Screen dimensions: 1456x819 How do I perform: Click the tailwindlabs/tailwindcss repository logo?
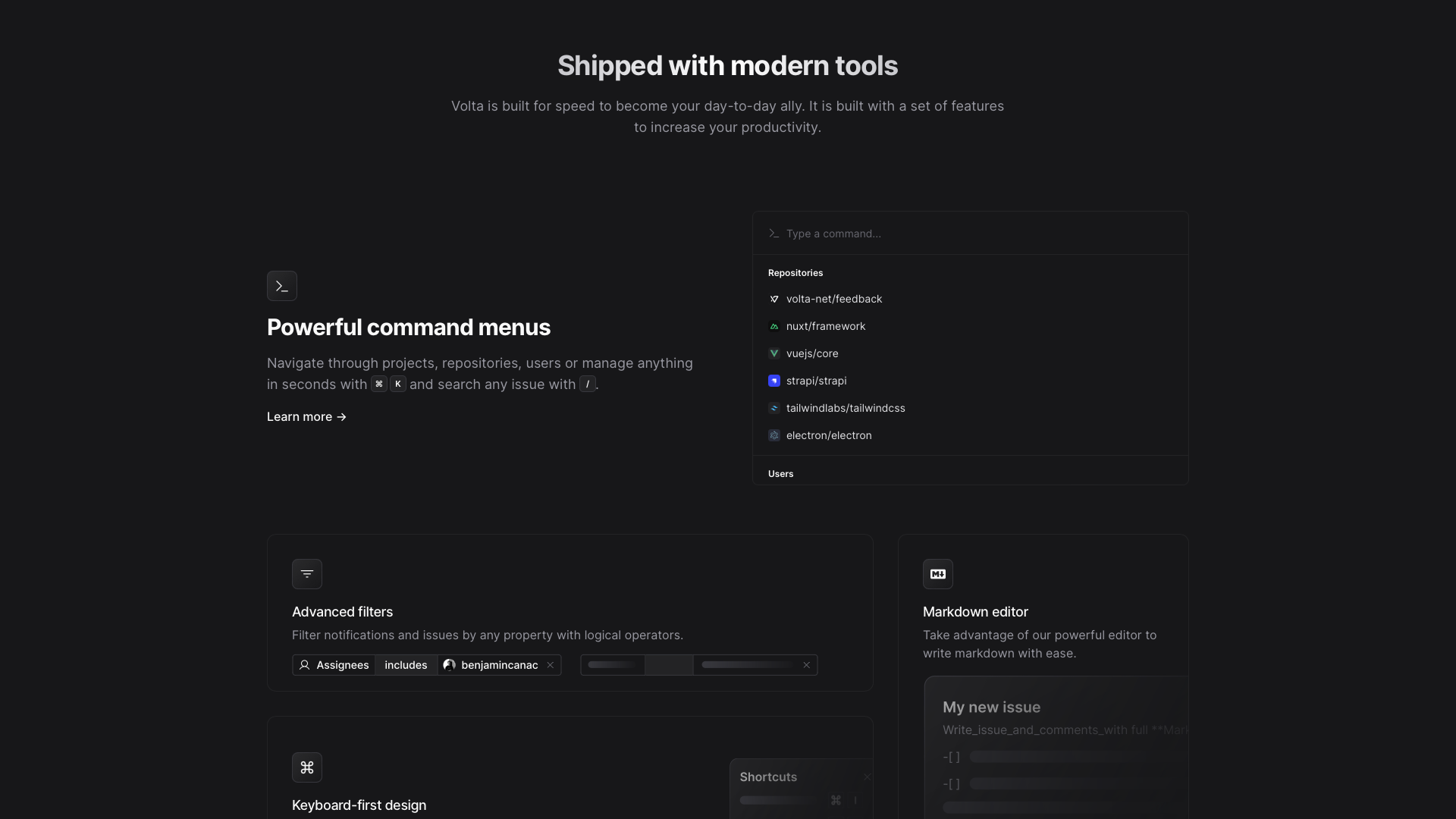pyautogui.click(x=774, y=408)
